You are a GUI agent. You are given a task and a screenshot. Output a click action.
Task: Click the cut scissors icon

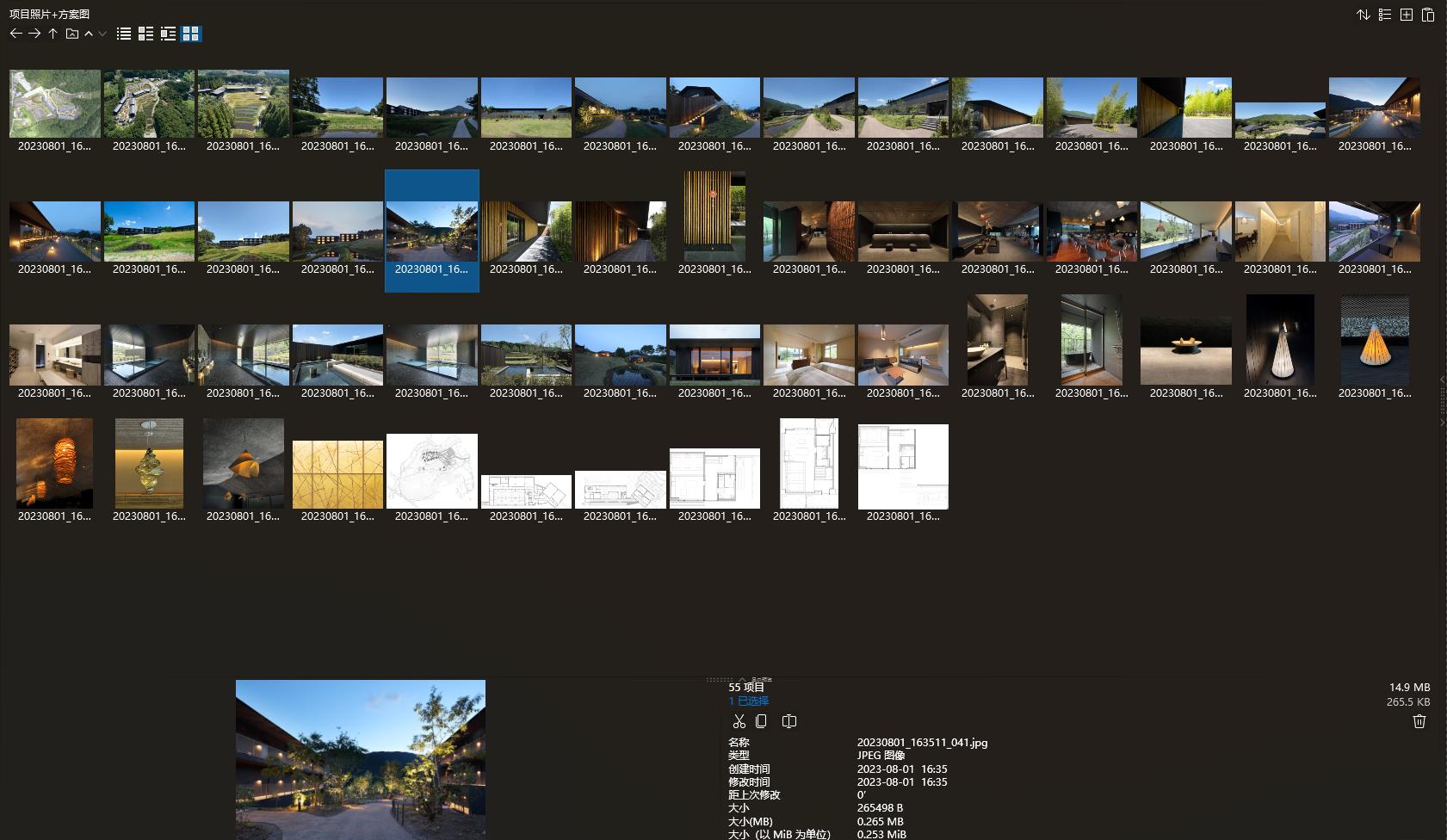[x=739, y=721]
